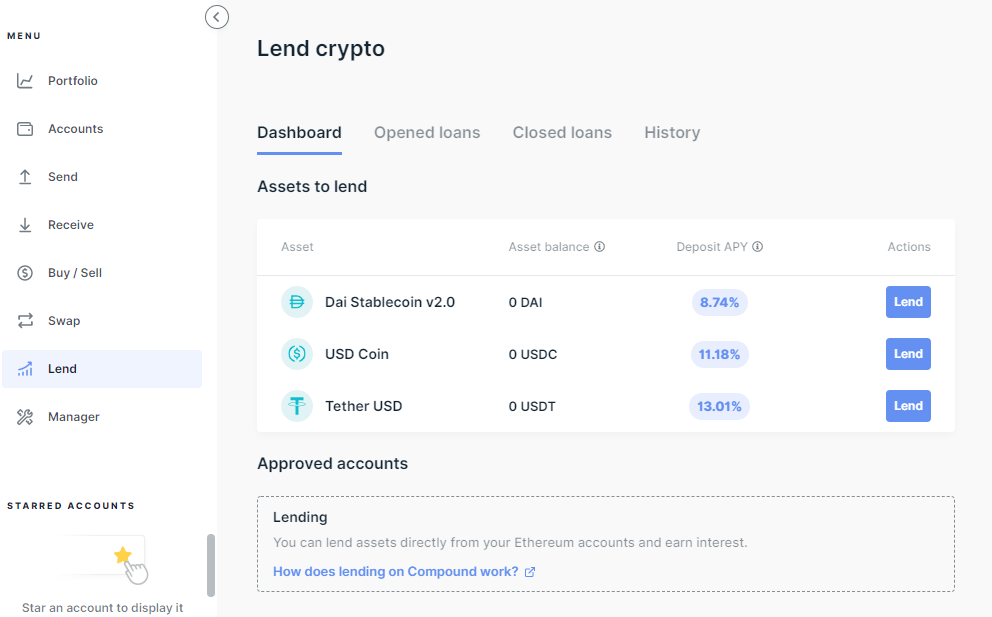Screen dimensions: 992x617
Task: Open the Compound lending help link
Action: pyautogui.click(x=396, y=571)
